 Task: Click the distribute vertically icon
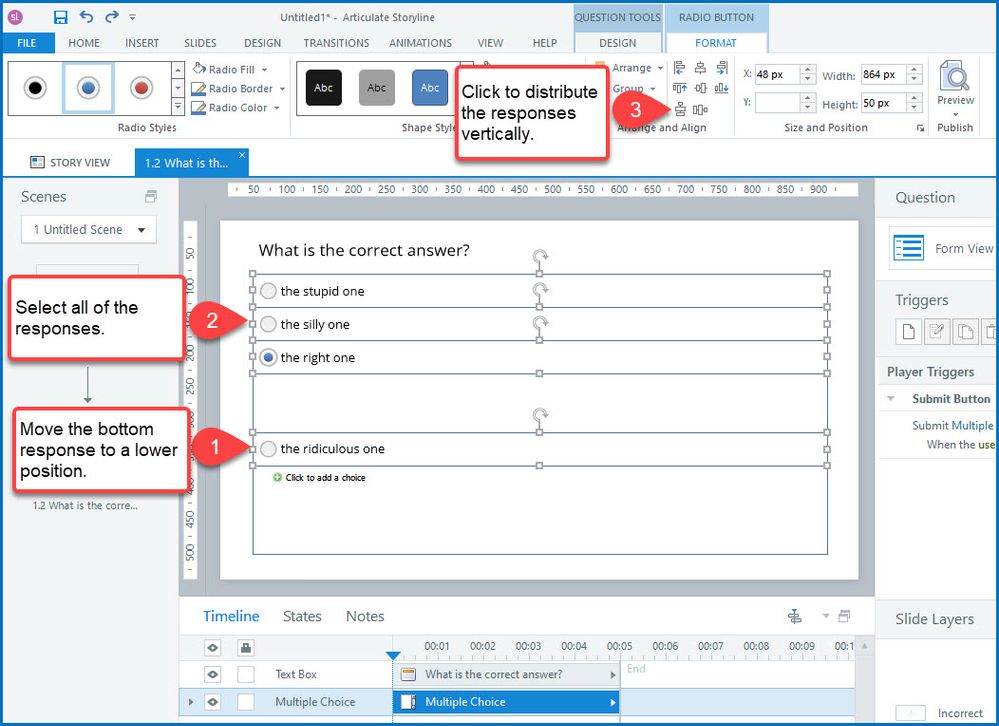(x=681, y=109)
